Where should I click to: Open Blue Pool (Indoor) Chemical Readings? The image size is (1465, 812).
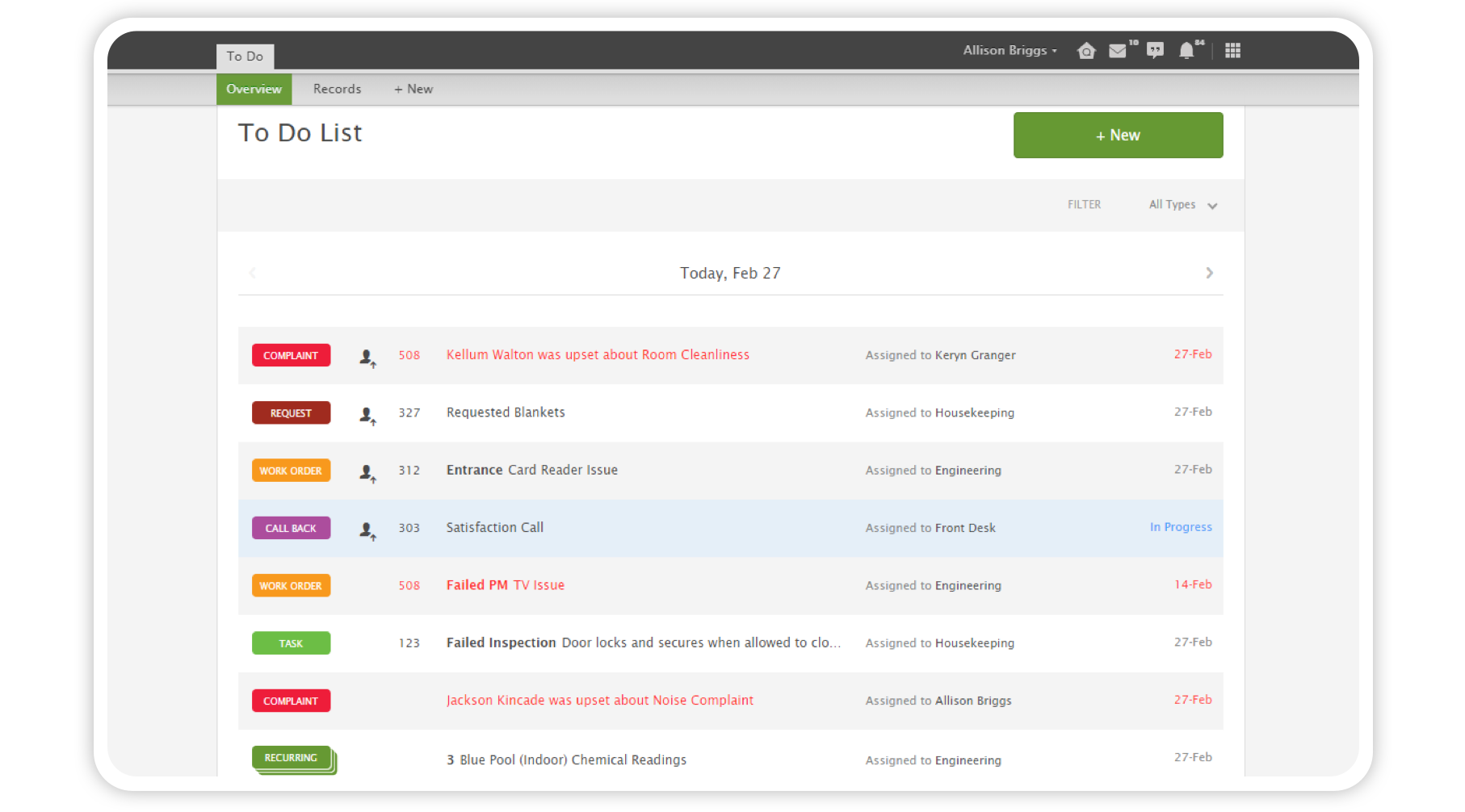point(566,760)
